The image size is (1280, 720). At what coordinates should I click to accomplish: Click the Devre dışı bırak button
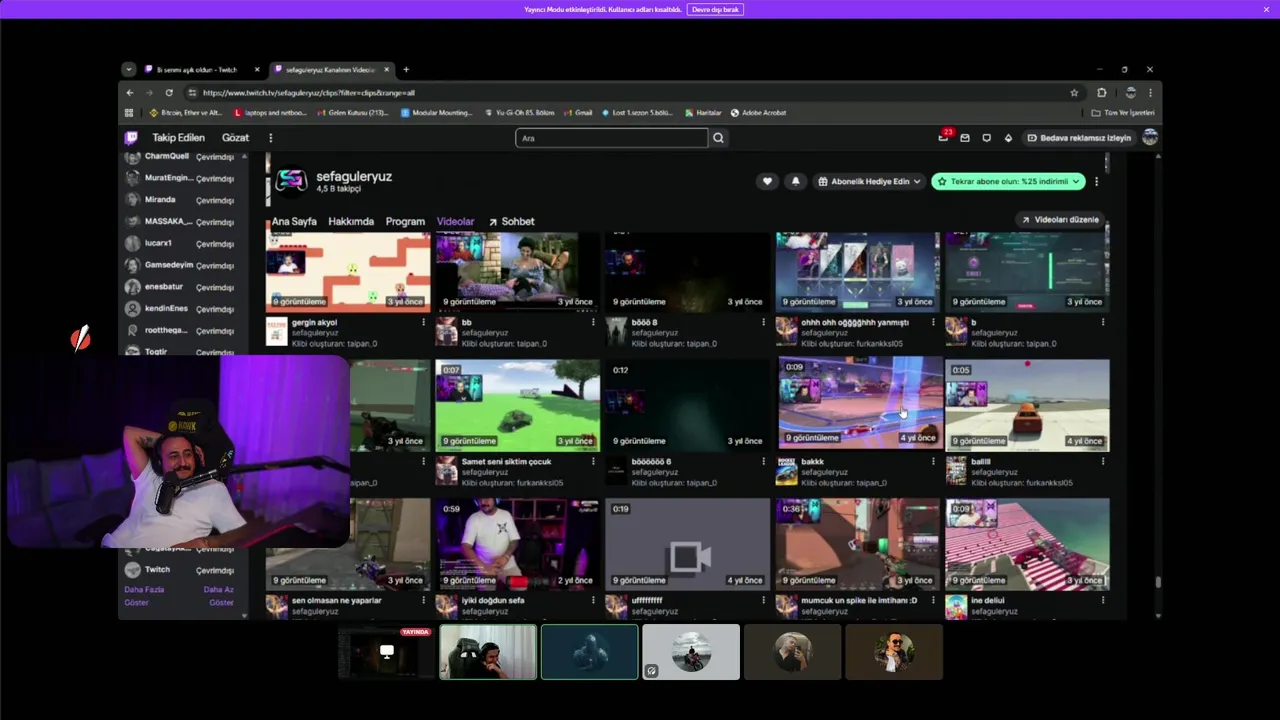(715, 9)
